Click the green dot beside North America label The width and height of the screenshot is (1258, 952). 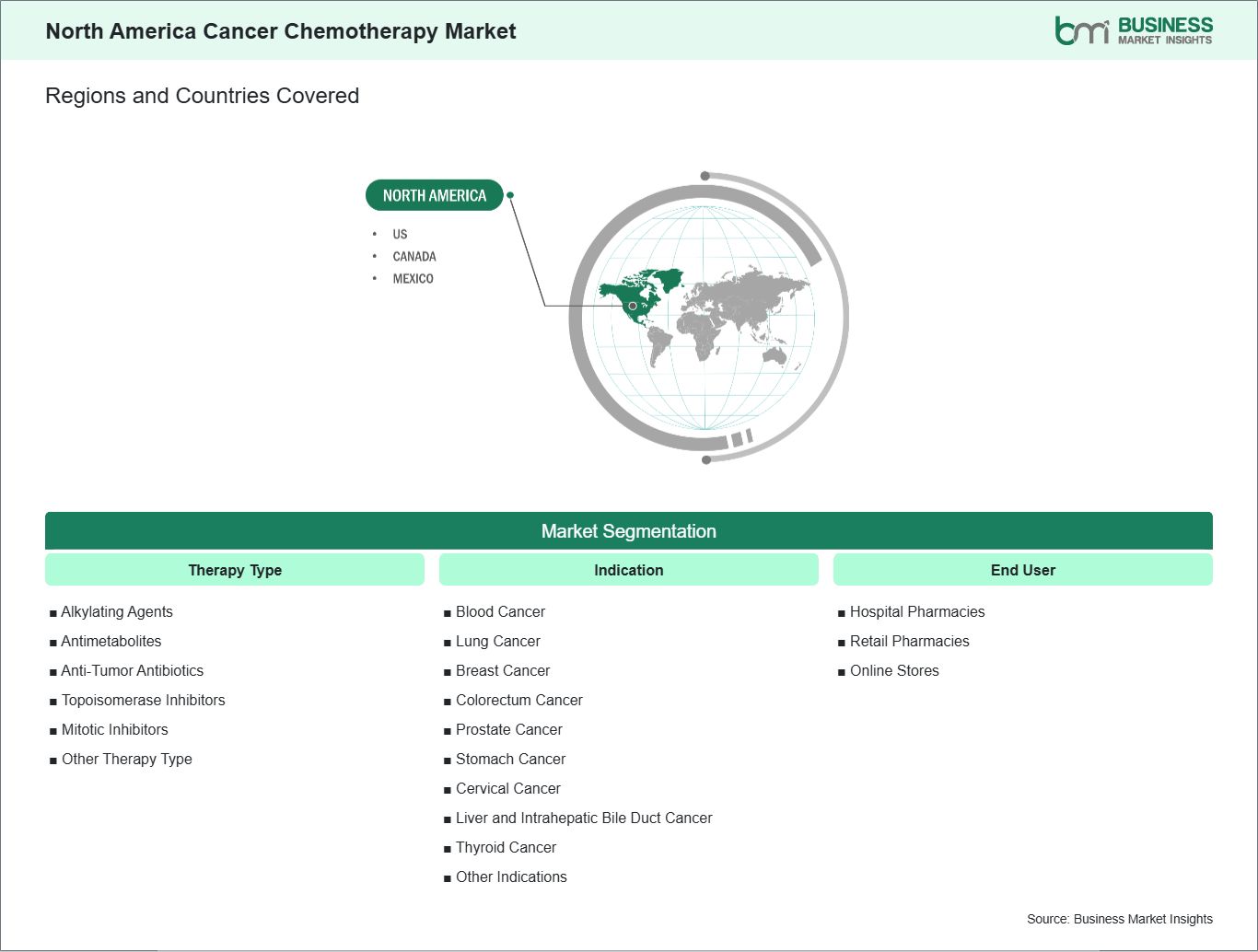pyautogui.click(x=510, y=195)
